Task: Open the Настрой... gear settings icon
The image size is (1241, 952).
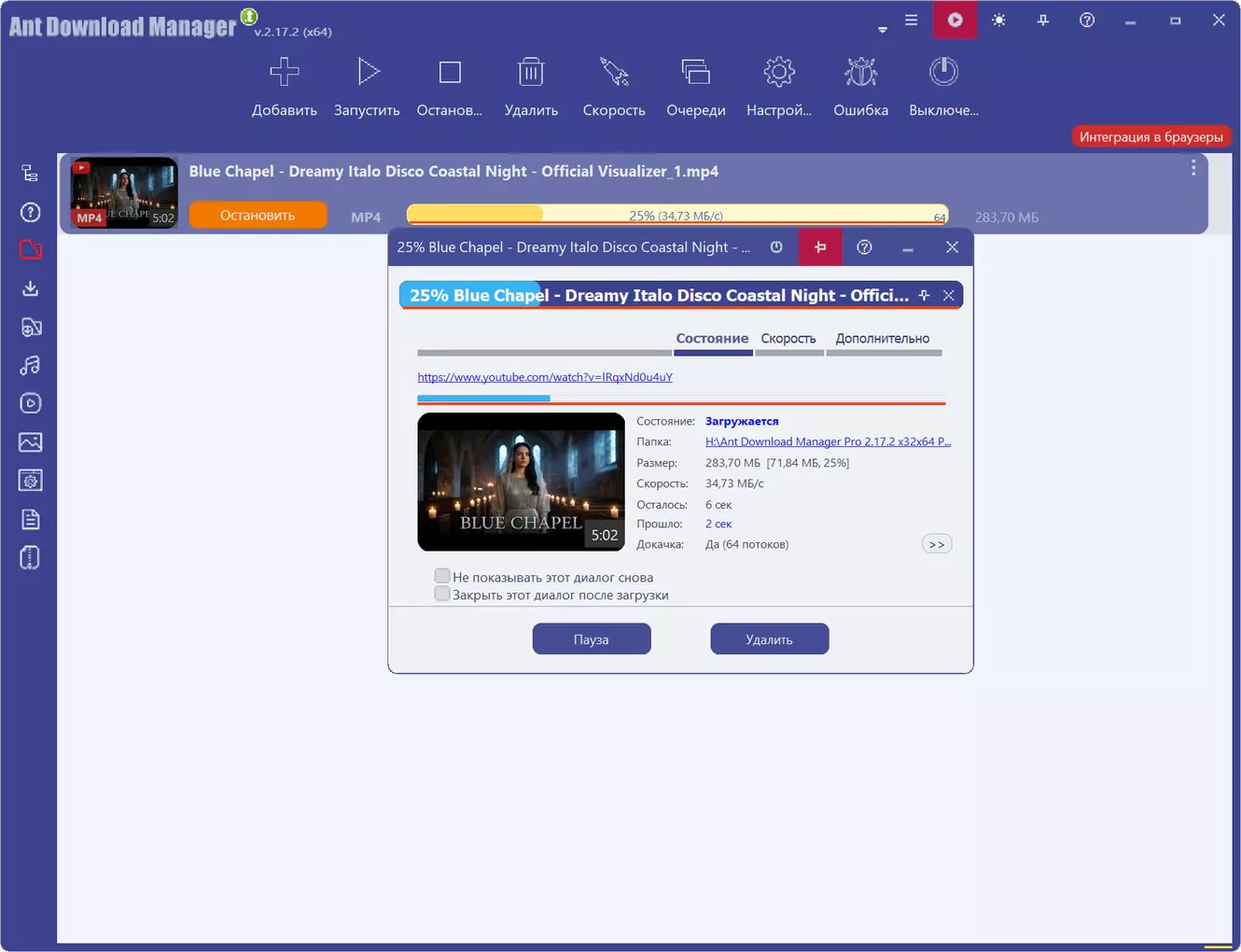Action: click(x=779, y=72)
